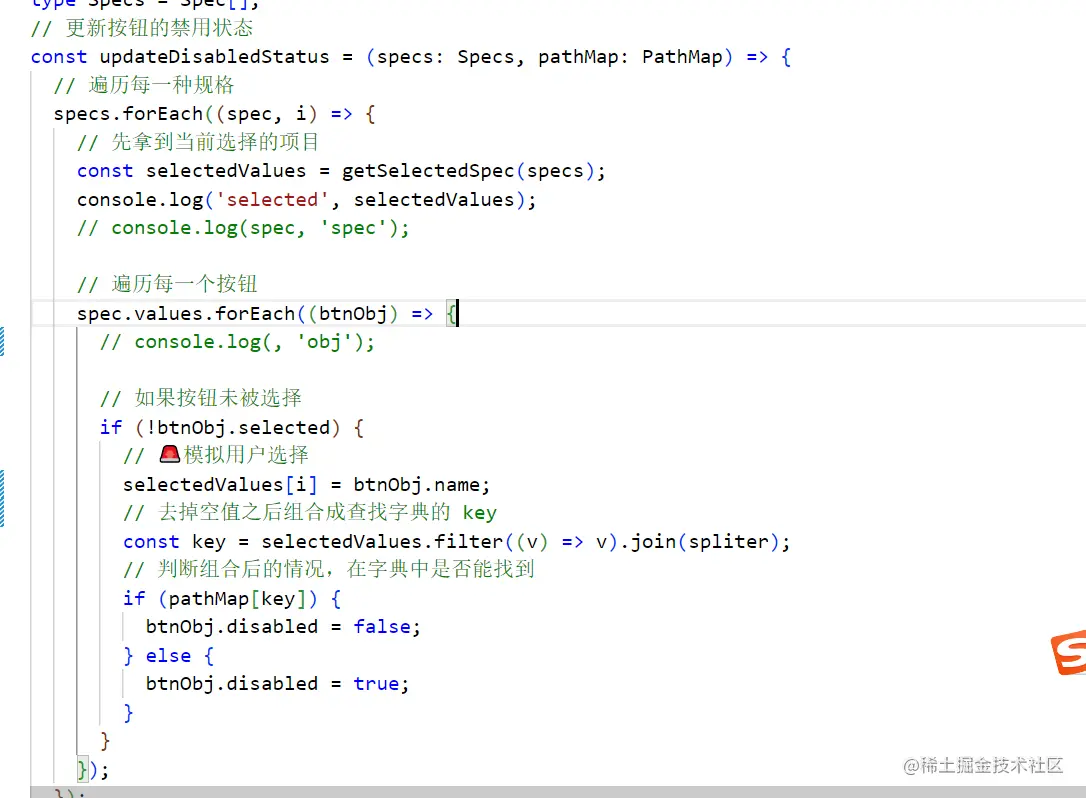Screen dimensions: 1086x798
Task: Click 'PathMap' type annotation
Action: tap(682, 57)
